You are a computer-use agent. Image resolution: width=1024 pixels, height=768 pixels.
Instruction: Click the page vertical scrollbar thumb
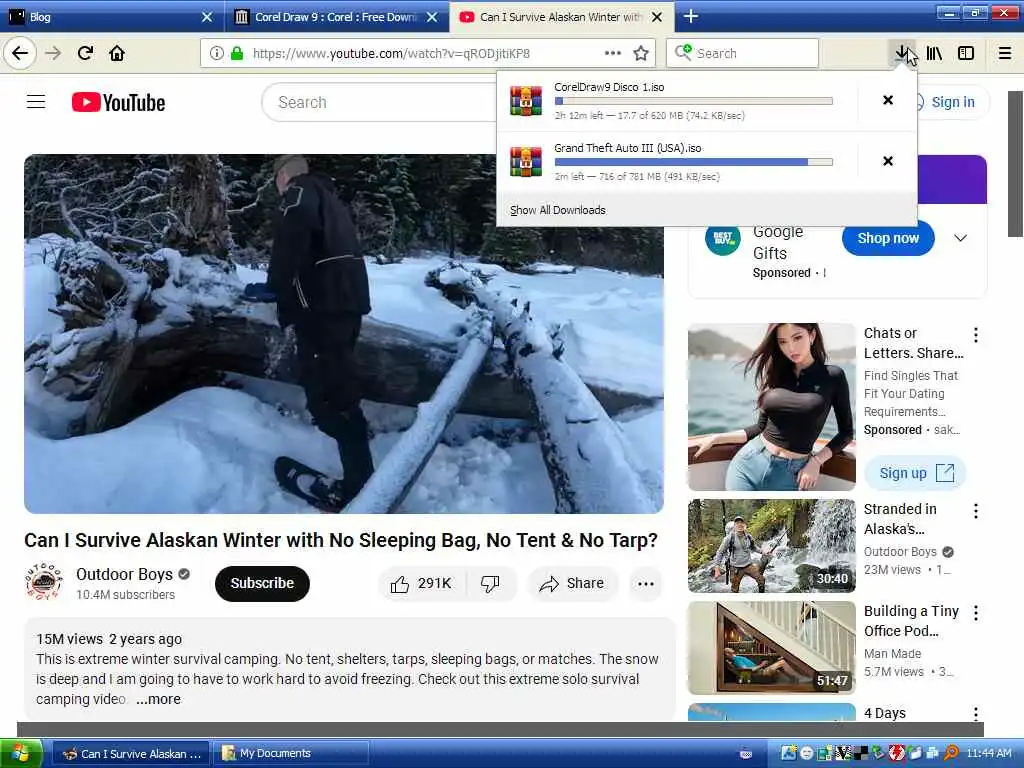pos(1016,164)
